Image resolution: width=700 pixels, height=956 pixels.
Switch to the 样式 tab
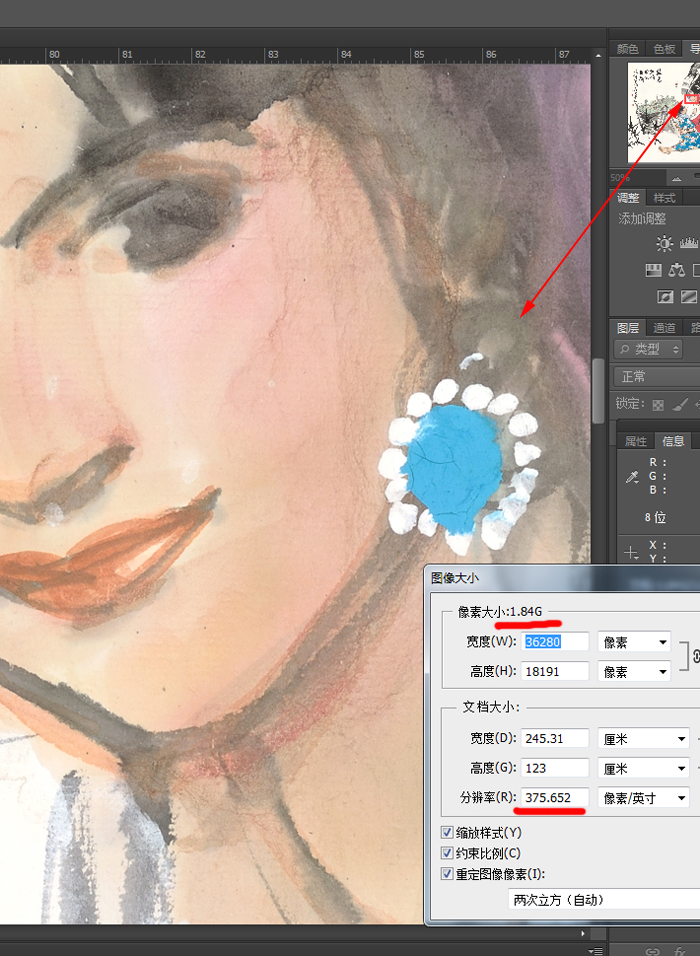tap(664, 198)
